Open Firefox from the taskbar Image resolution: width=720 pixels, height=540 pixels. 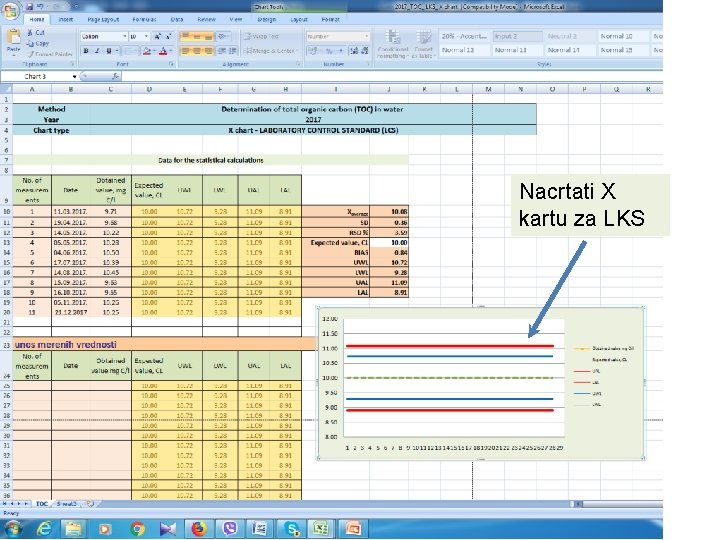coord(198,529)
